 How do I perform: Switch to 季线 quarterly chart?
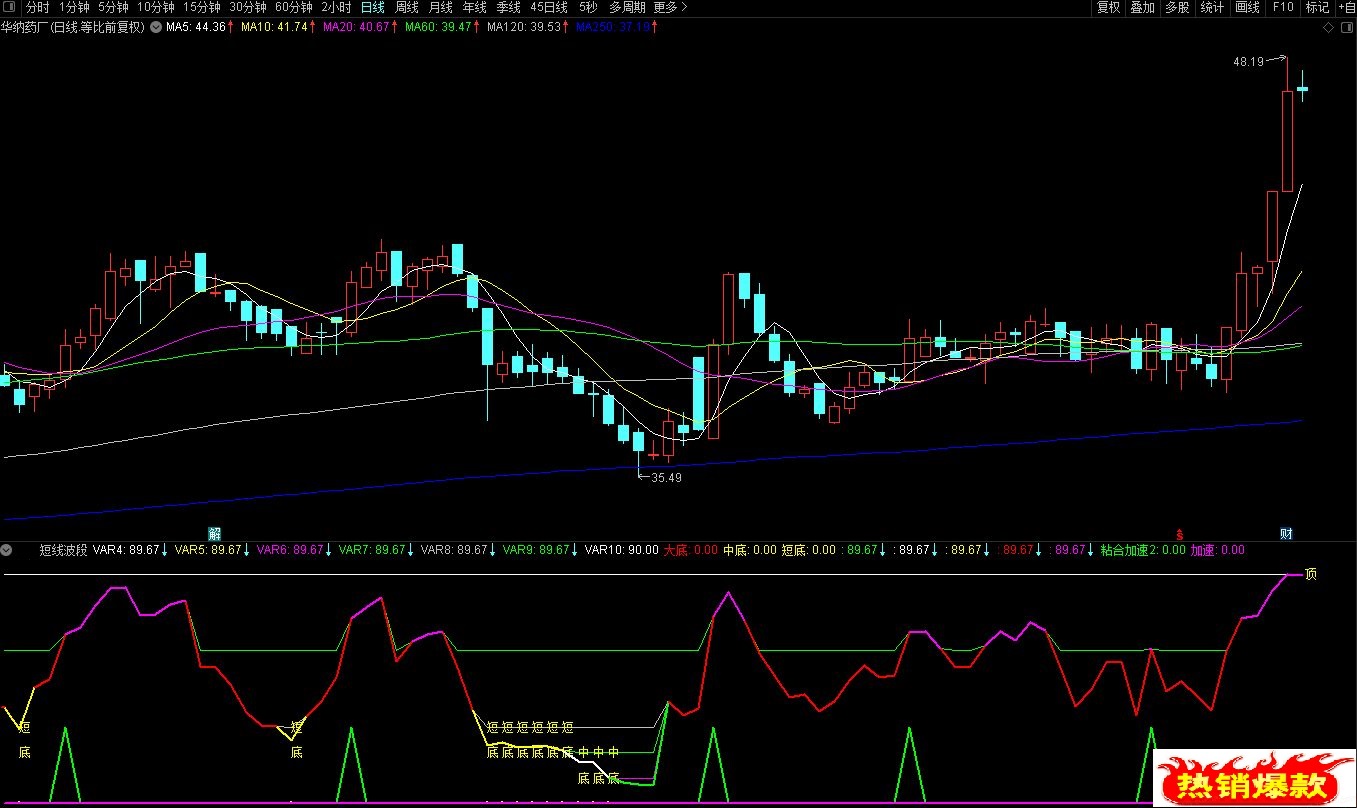pyautogui.click(x=509, y=7)
